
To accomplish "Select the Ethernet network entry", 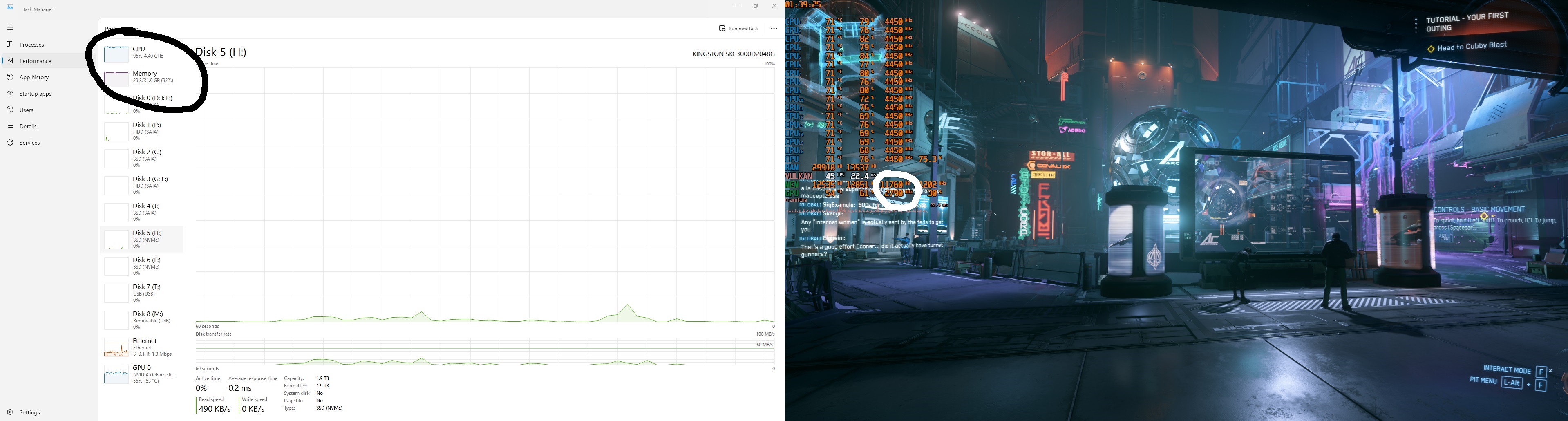I will 142,347.
